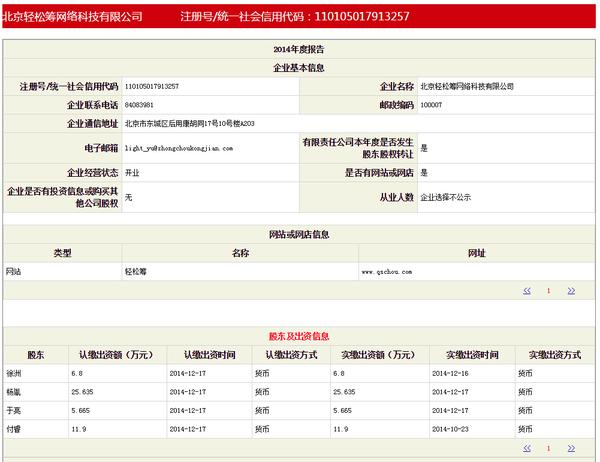Screen dimensions: 600x462
Task: Click the 网站或网店信息 section heading
Action: 298,235
